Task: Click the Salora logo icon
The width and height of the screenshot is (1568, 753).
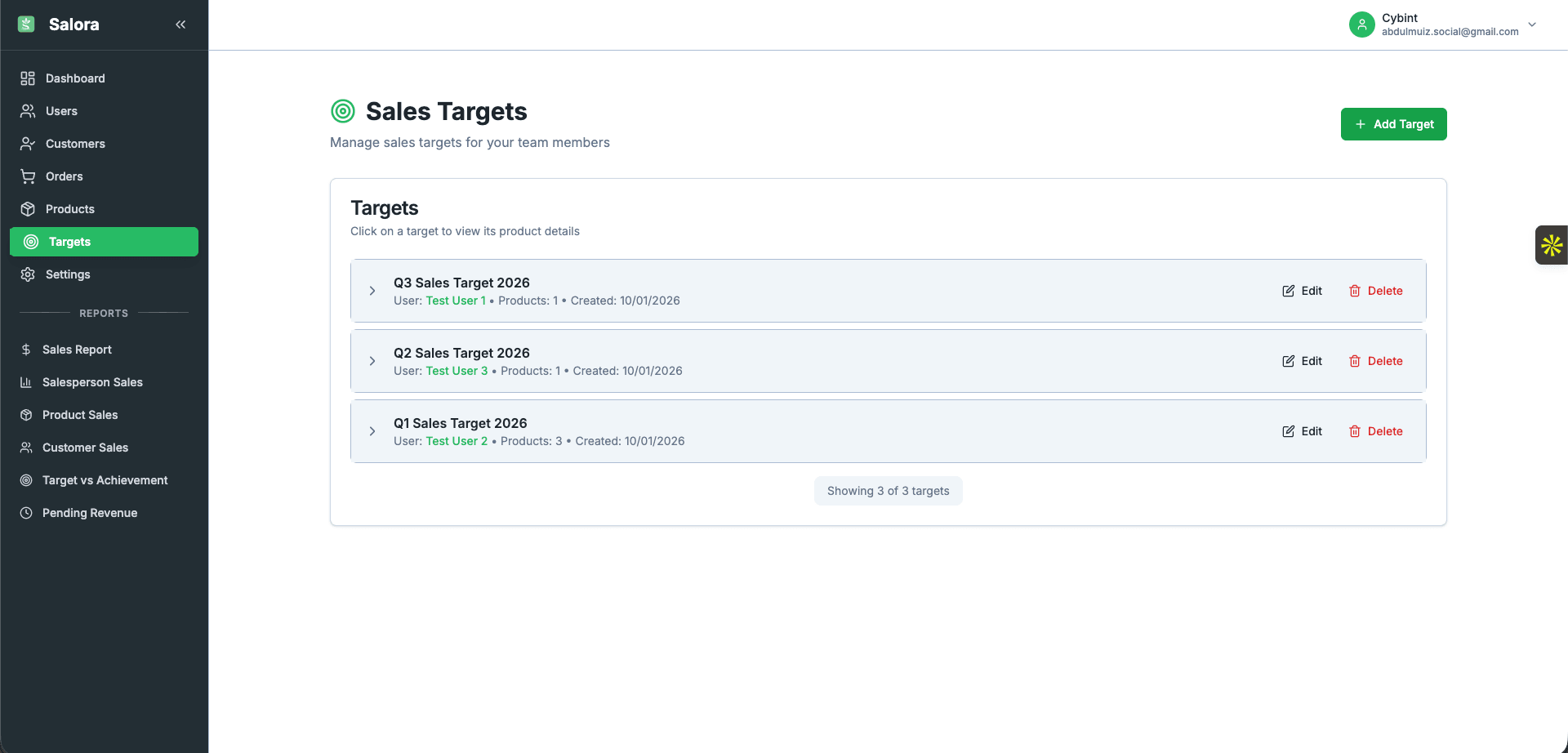Action: tap(26, 24)
